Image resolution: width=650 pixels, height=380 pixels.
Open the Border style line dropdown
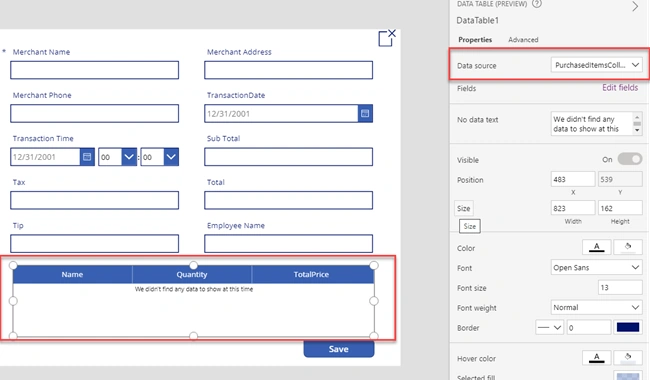click(549, 327)
